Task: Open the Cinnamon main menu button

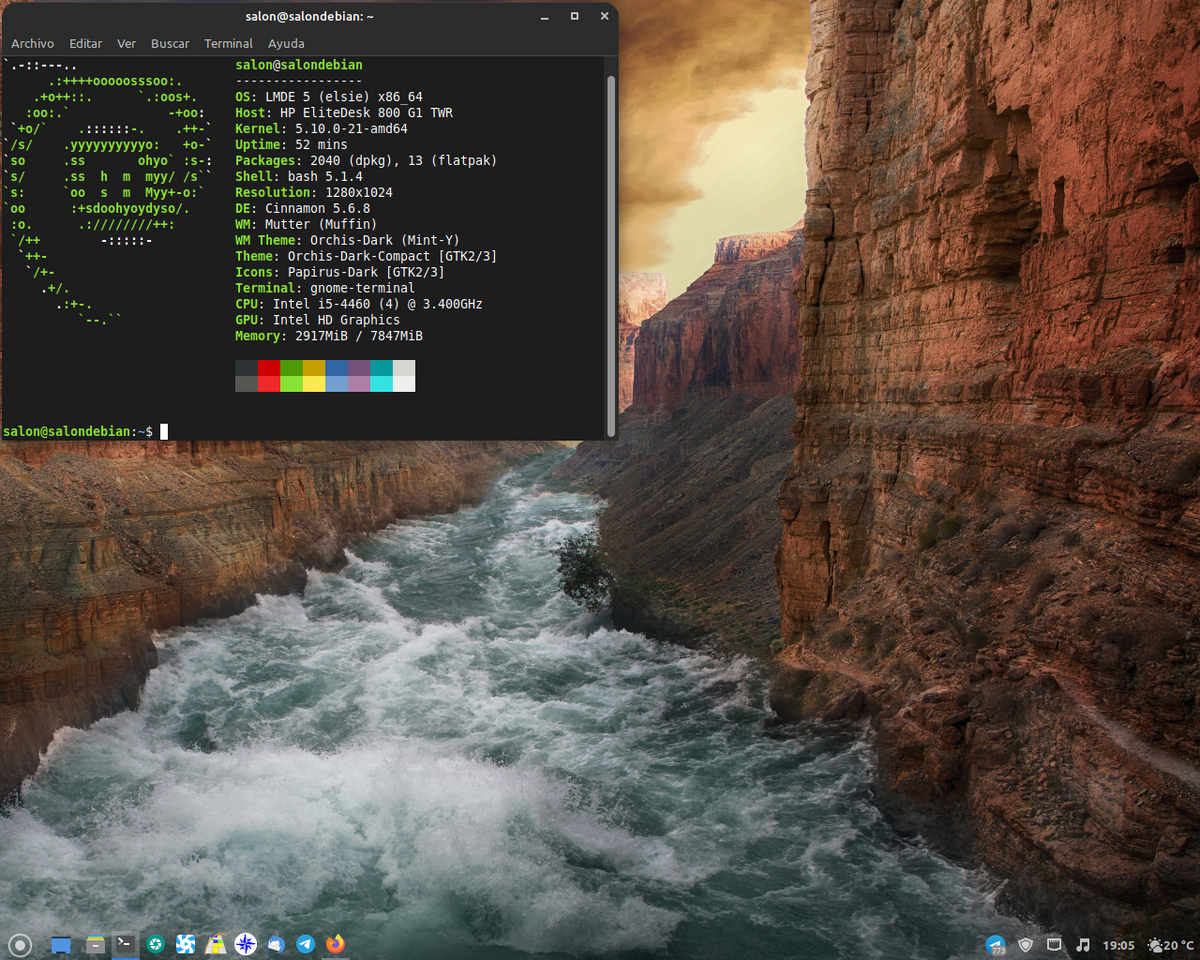Action: click(20, 944)
